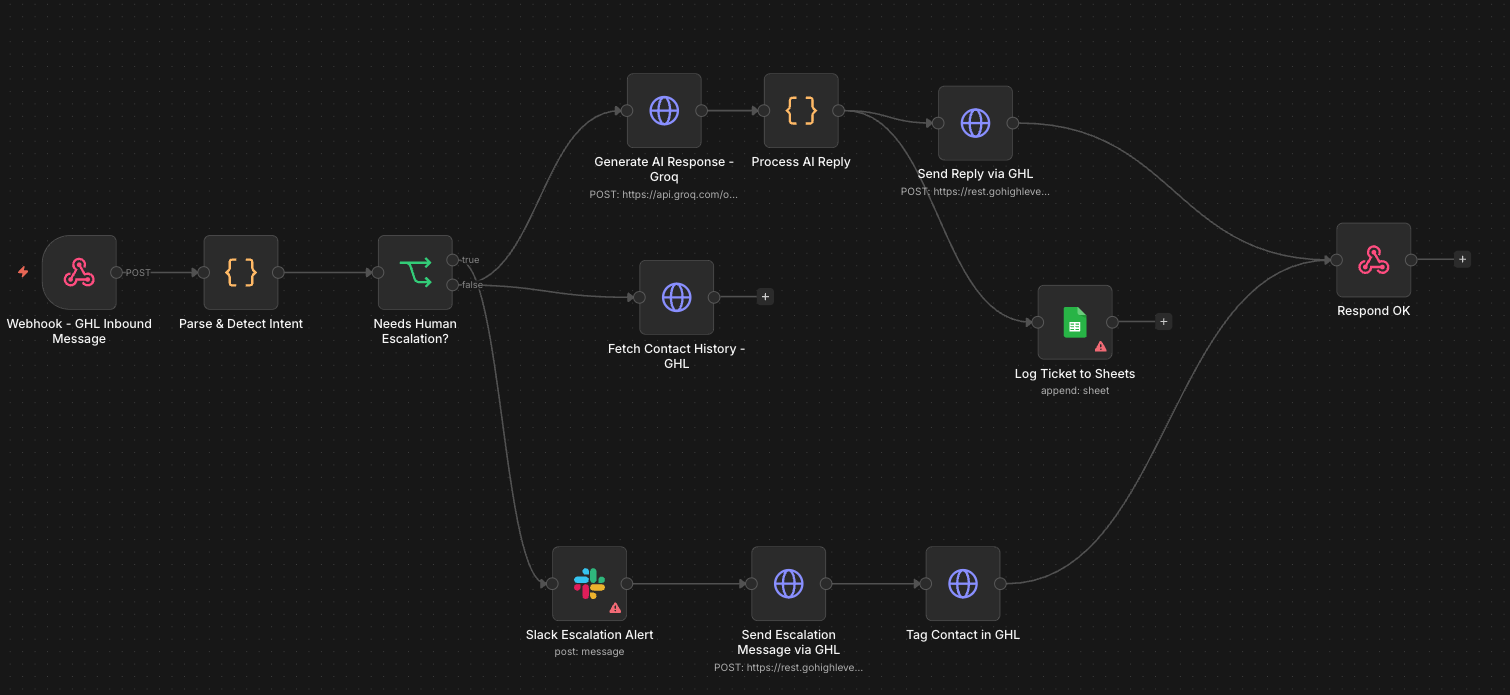Click the append: sheet label under Log Ticket to Sheets
This screenshot has width=1510, height=695.
point(1075,390)
